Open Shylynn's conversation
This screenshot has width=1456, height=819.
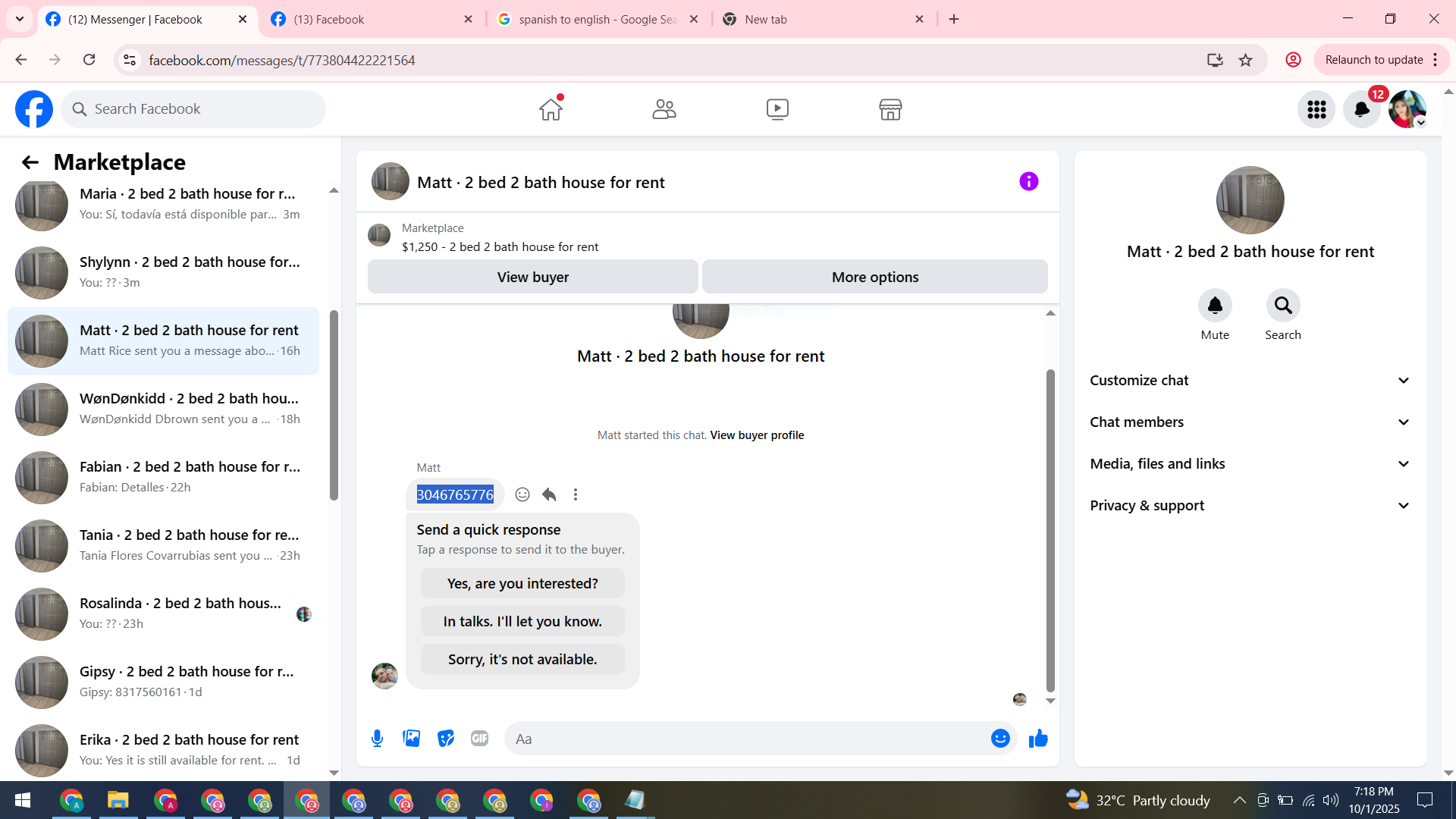163,273
